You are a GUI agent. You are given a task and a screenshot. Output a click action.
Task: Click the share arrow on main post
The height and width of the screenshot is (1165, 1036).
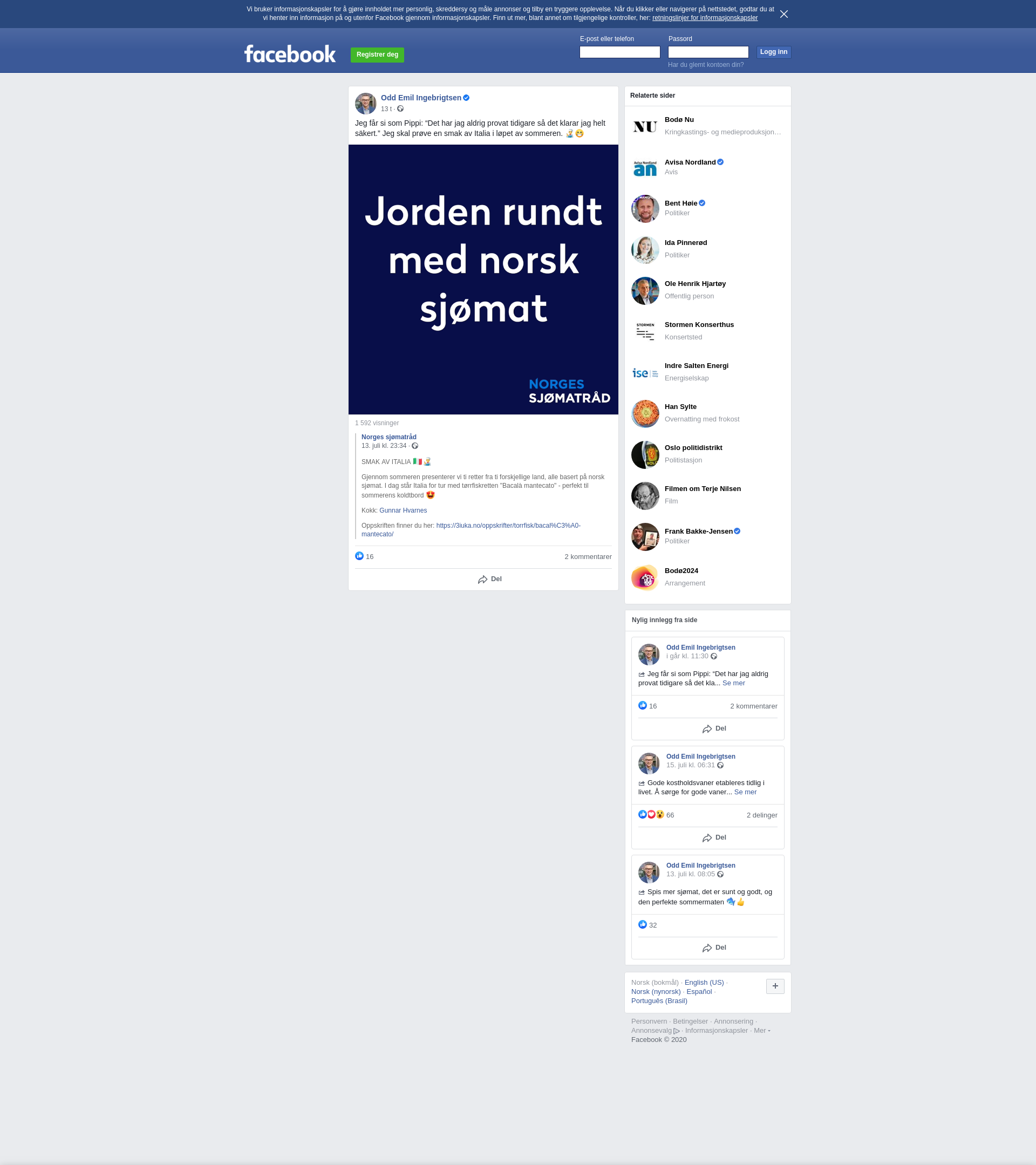pos(483,579)
